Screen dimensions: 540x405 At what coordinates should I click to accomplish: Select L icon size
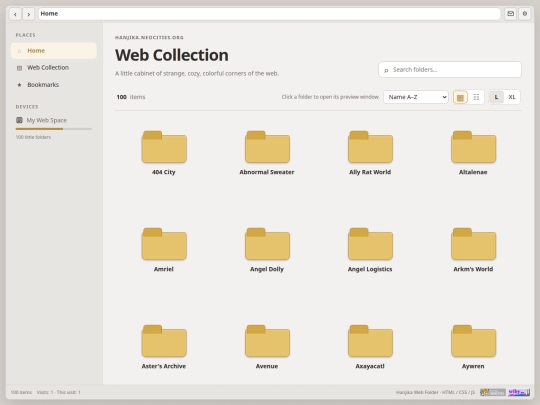pos(496,97)
